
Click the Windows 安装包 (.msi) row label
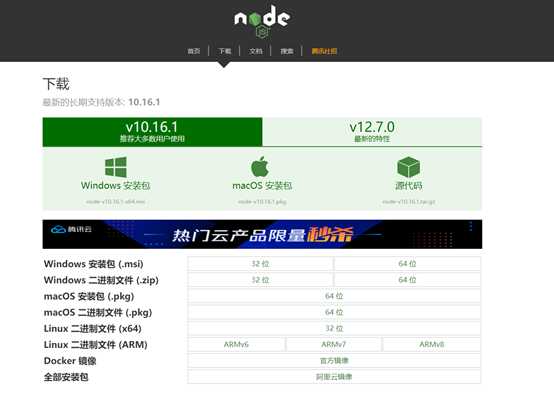94,264
